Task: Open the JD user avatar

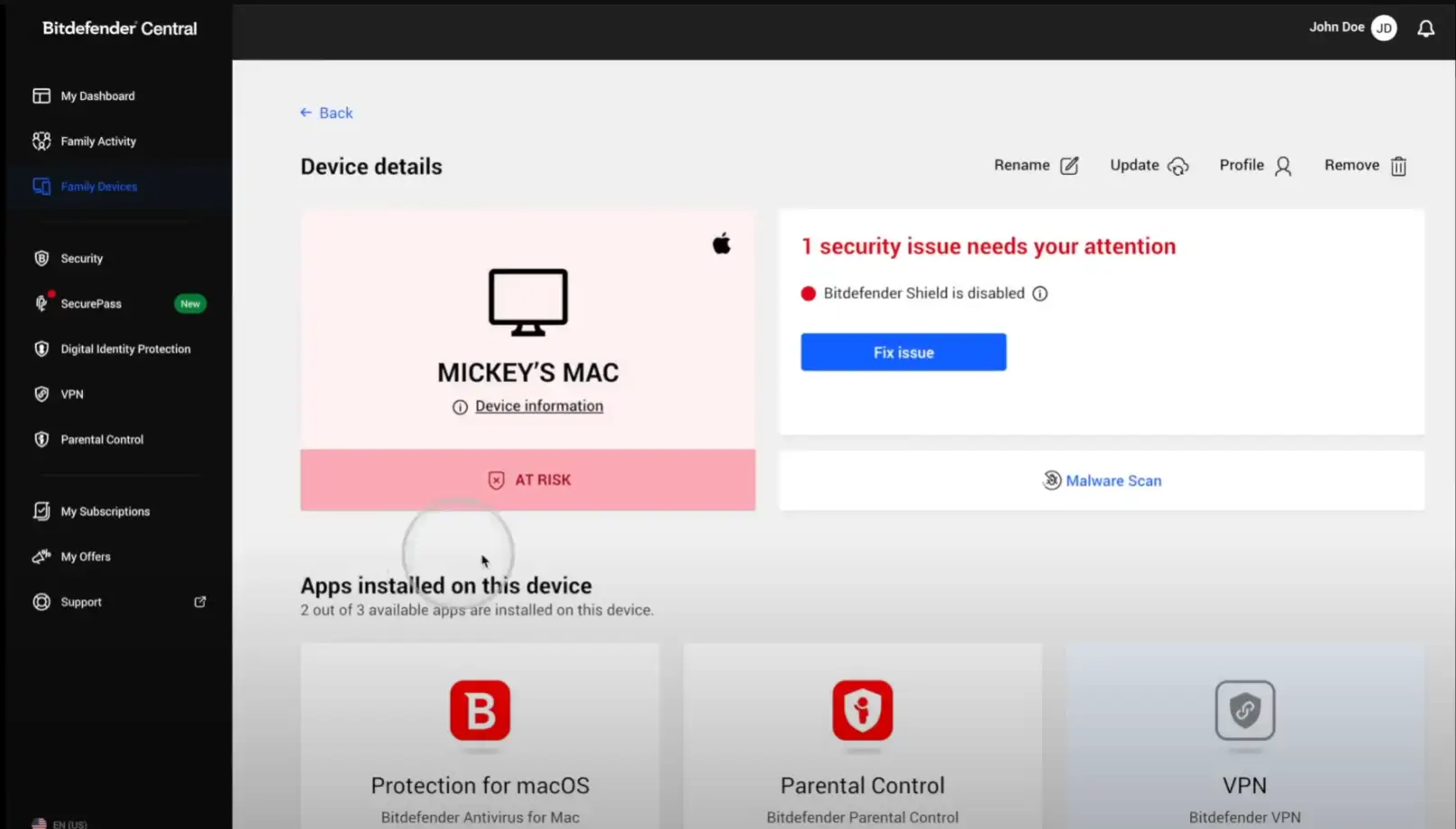Action: (x=1383, y=28)
